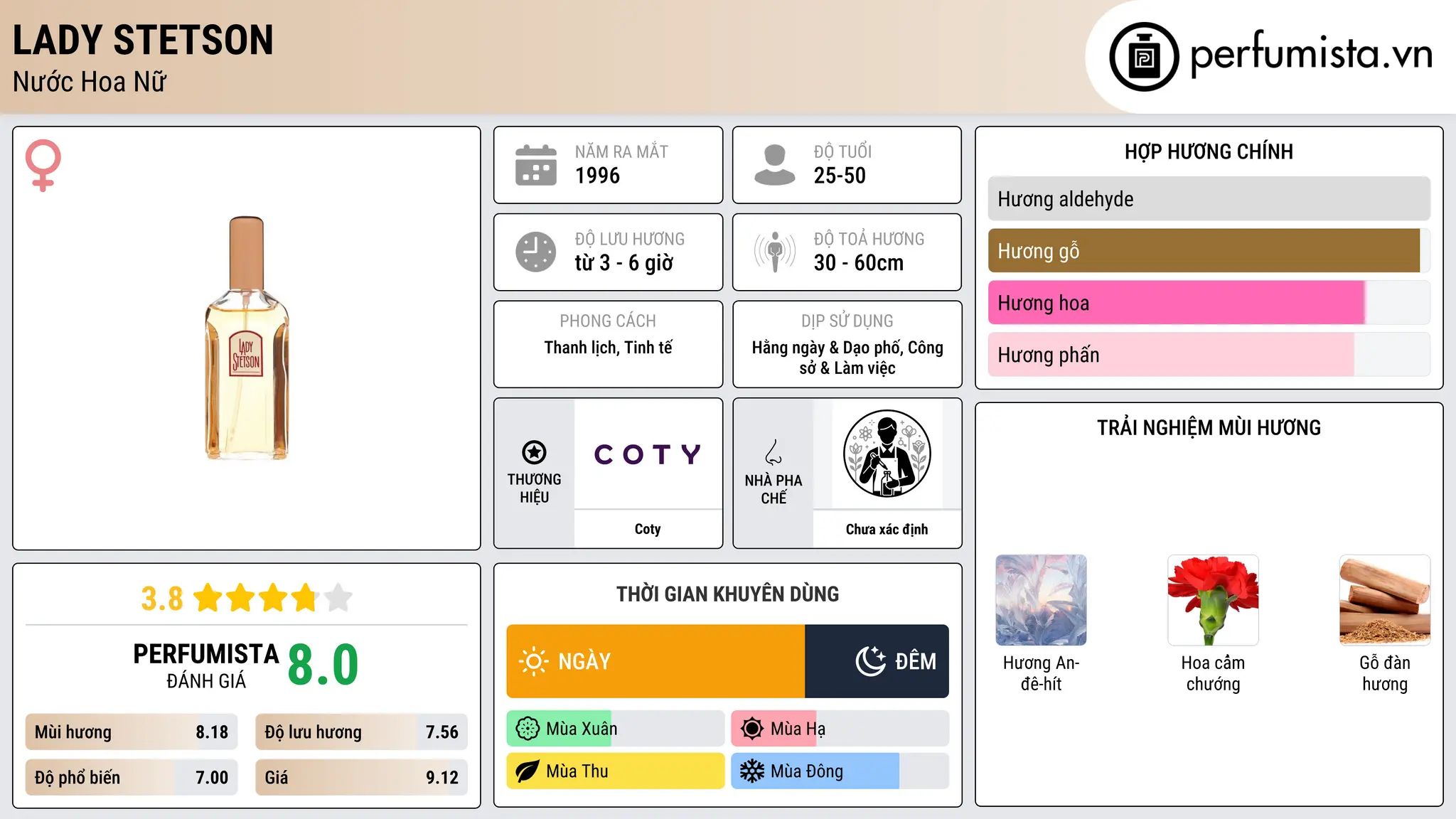Click the Mùi hương score 8.18 row

click(132, 732)
